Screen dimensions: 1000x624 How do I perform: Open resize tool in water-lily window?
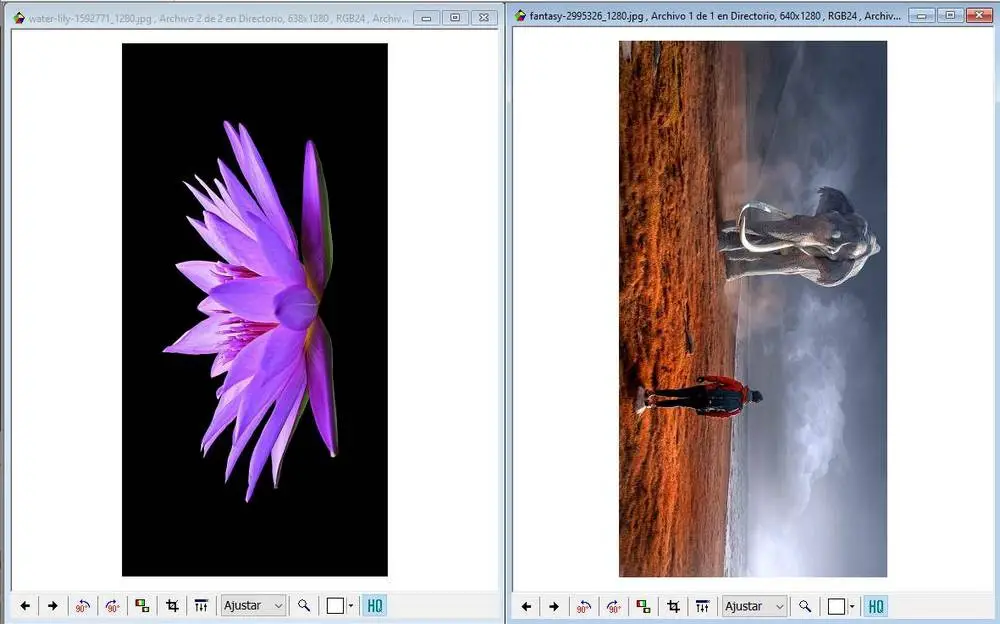(x=142, y=605)
